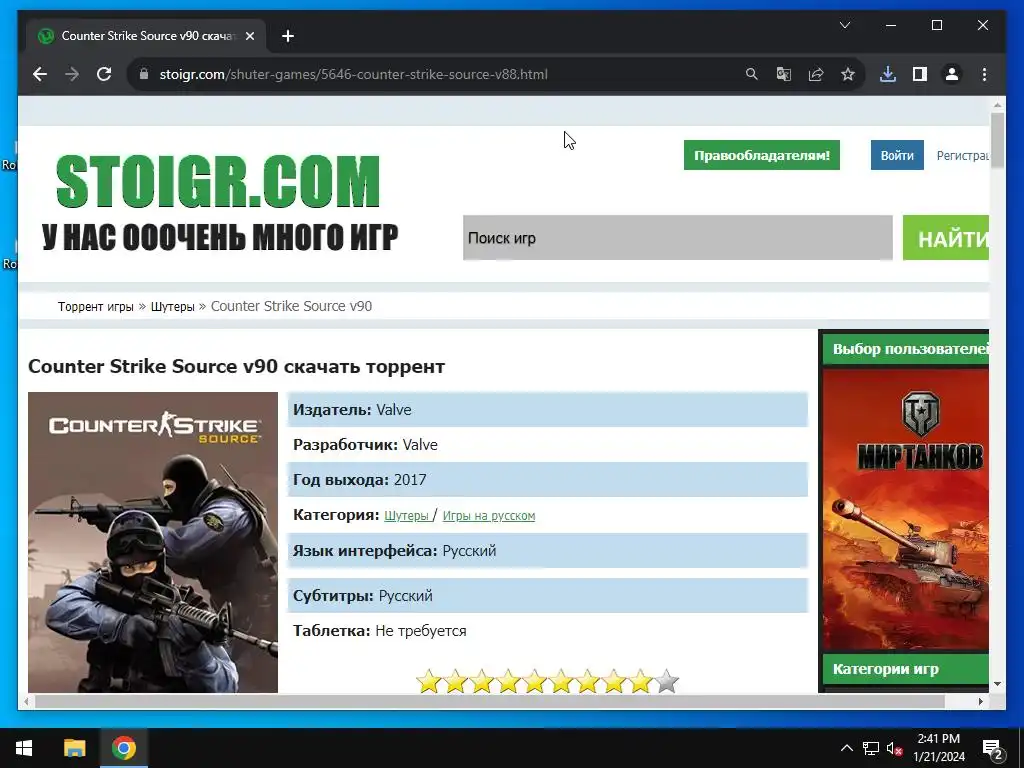Reload the current page

tap(104, 74)
